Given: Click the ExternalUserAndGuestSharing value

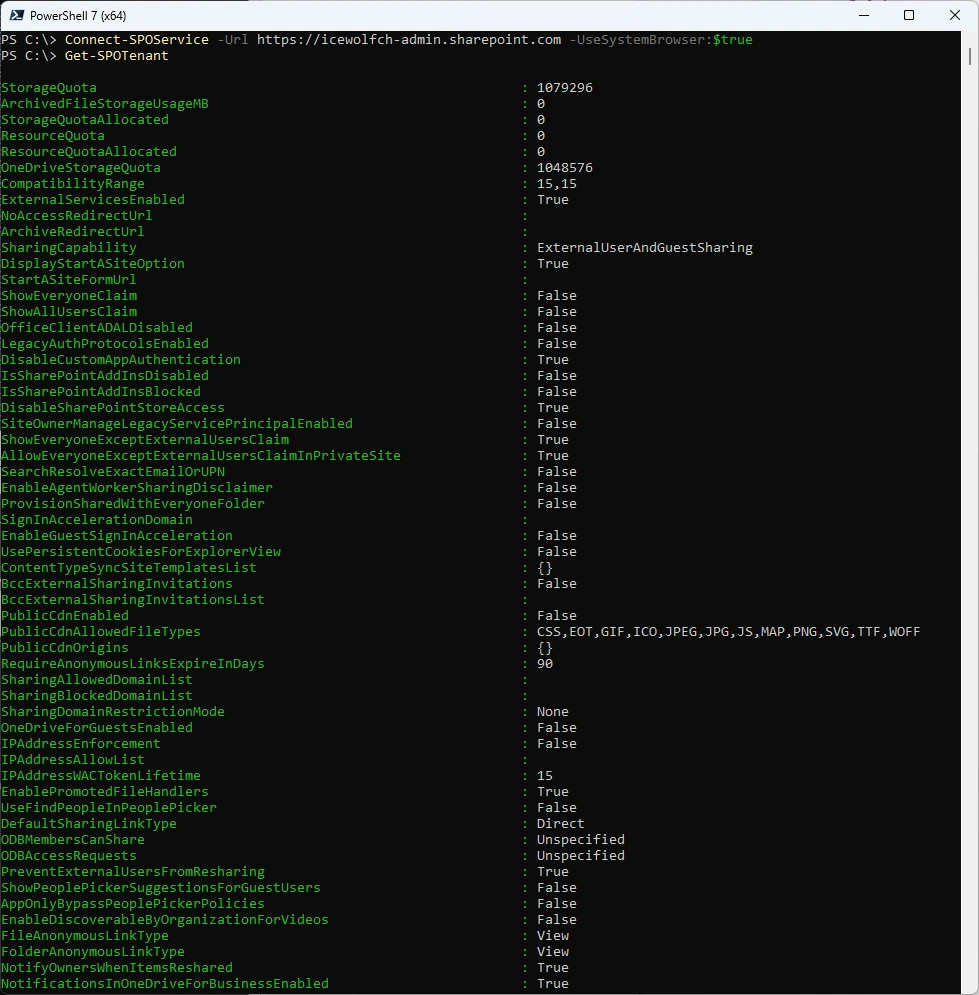Looking at the screenshot, I should tap(645, 247).
